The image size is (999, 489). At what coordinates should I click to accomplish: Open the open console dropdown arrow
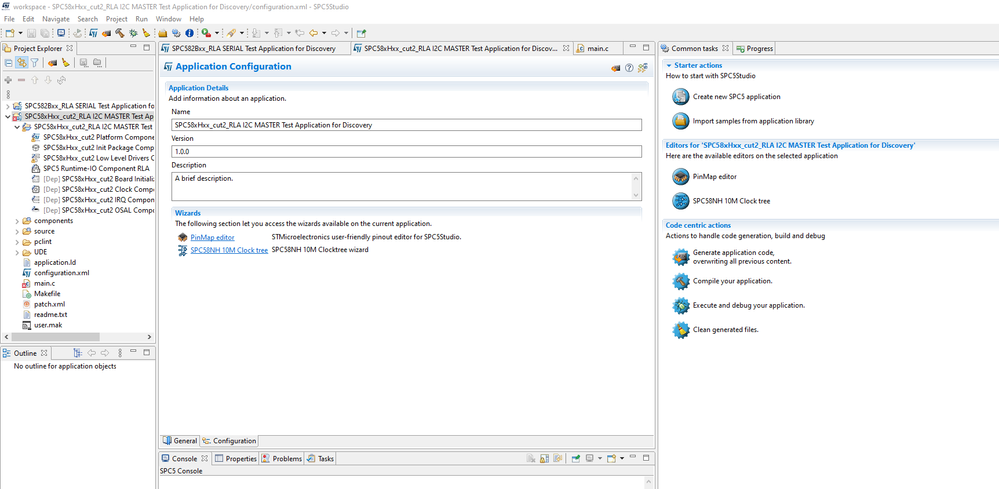point(622,458)
